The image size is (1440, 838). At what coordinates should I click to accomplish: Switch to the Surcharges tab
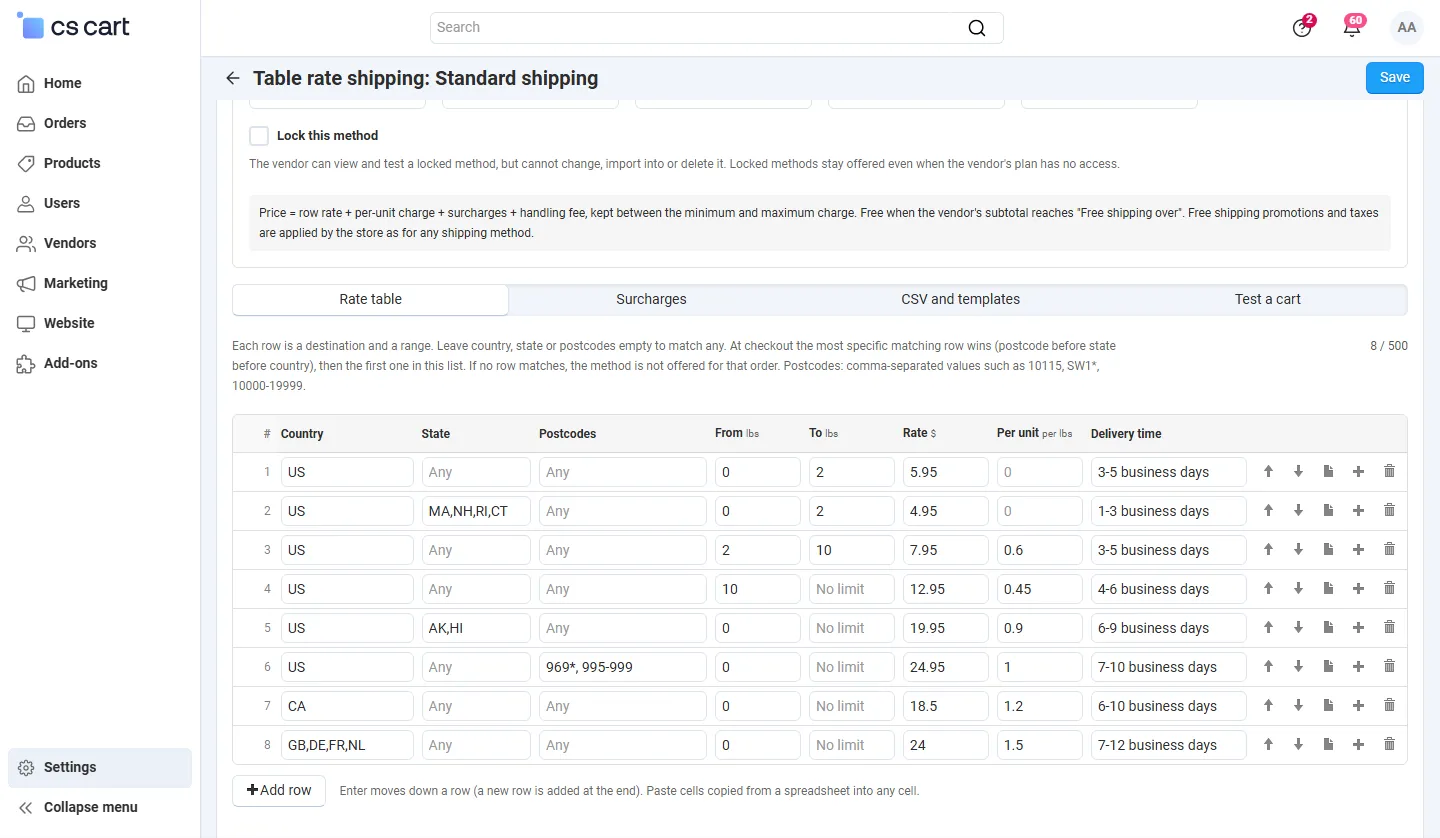(651, 299)
